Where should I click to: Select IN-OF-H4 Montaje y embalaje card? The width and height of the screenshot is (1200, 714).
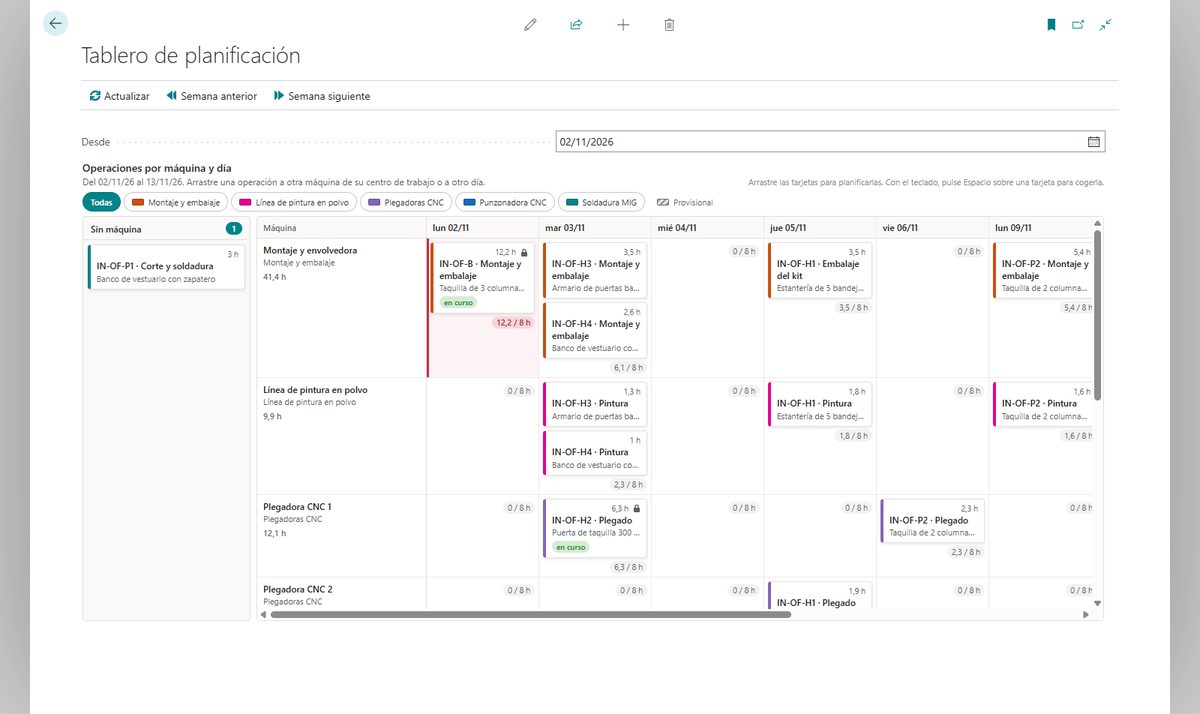595,330
